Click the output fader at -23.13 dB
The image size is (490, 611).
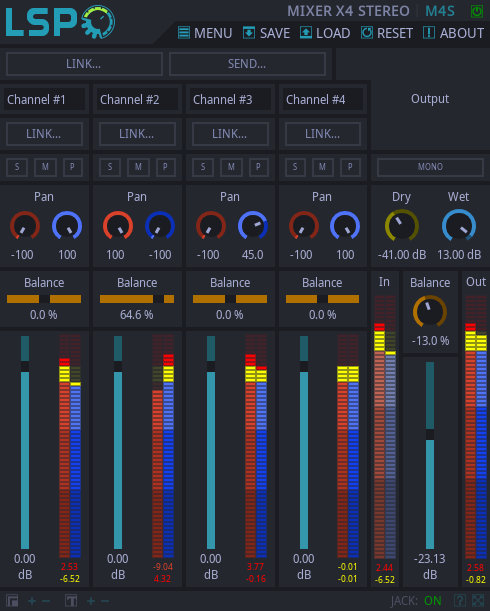pos(430,455)
